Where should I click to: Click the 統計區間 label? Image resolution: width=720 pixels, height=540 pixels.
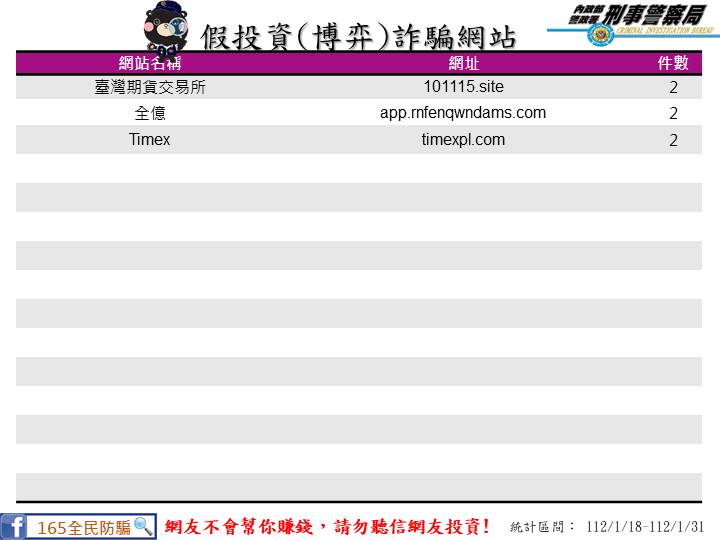542,527
